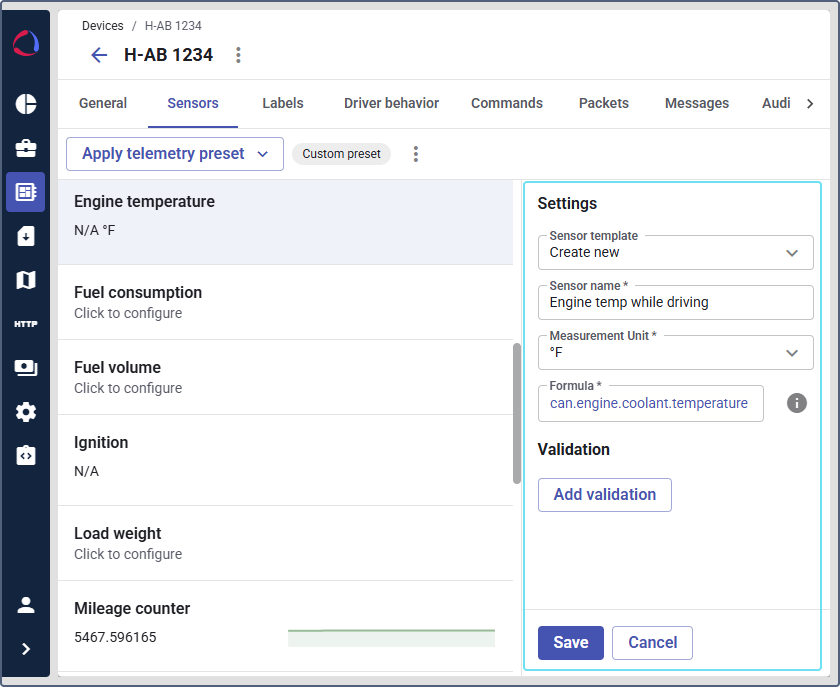
Task: Open the three-dot menu beside H-AB 1234
Action: tap(238, 55)
